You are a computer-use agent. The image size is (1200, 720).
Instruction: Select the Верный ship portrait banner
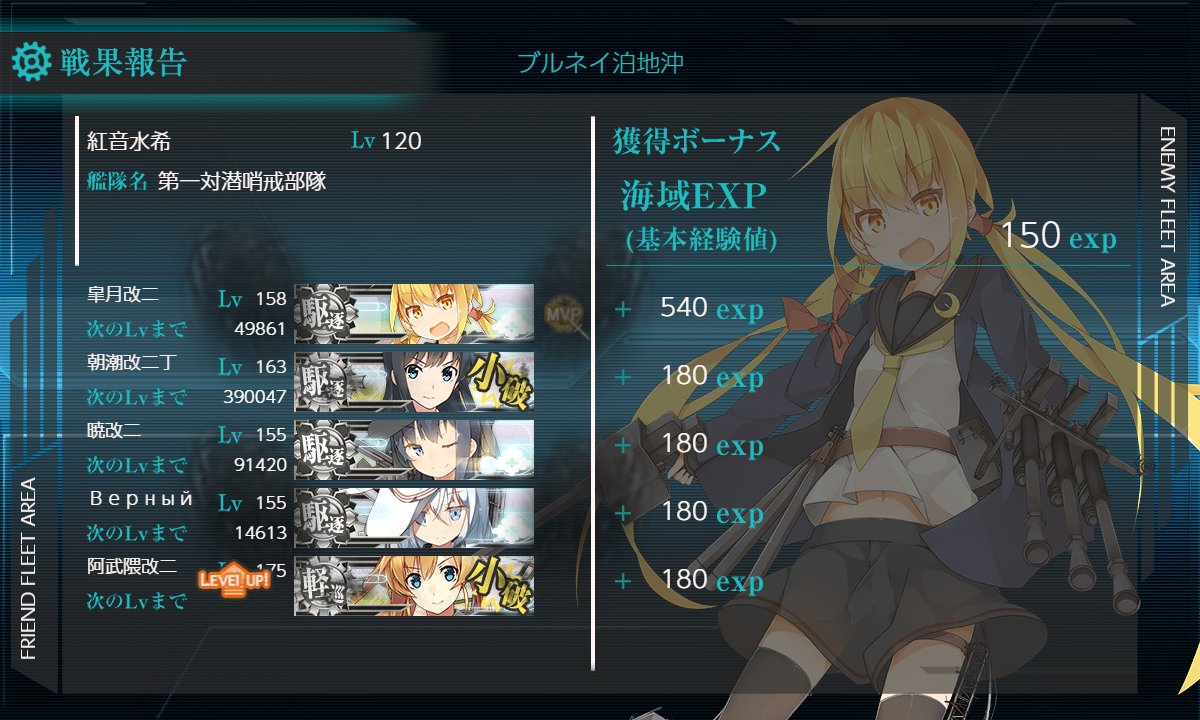click(x=414, y=518)
